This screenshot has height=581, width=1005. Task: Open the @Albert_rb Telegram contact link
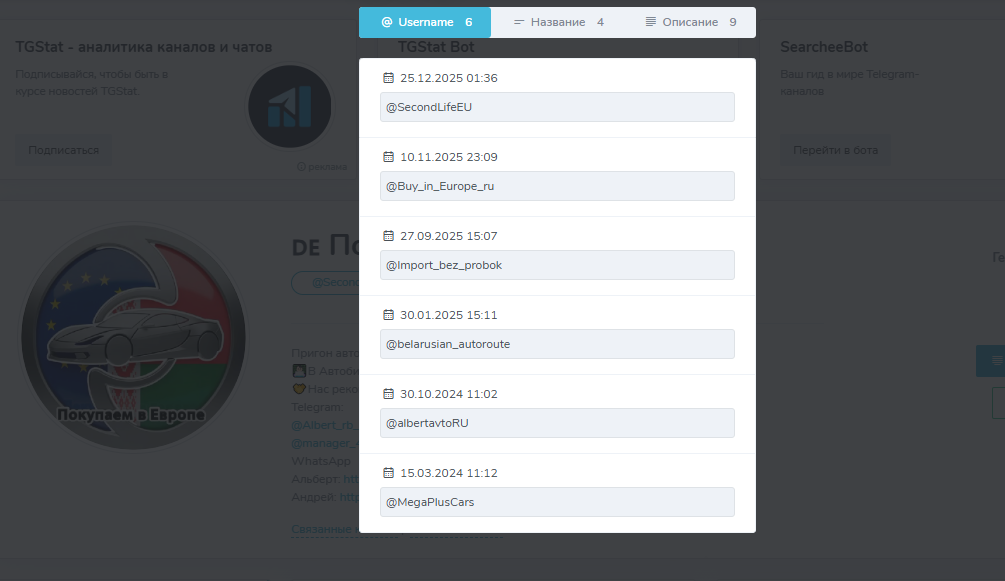(324, 425)
